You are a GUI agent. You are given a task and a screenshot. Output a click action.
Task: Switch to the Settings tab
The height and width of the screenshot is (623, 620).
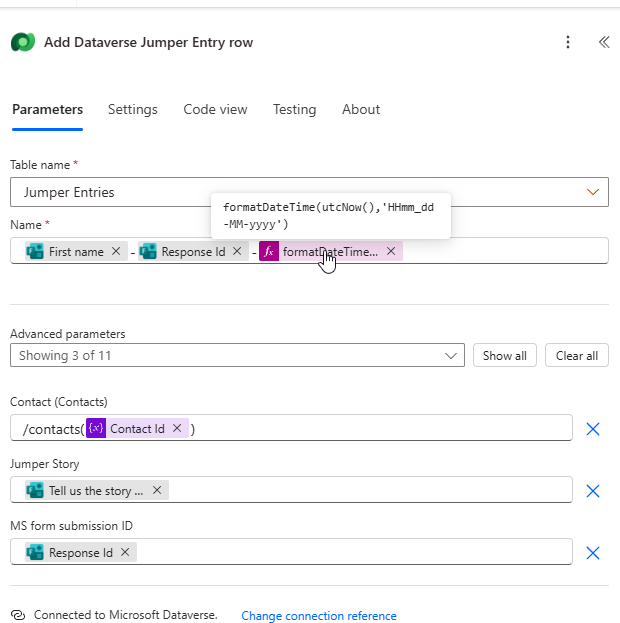point(133,110)
